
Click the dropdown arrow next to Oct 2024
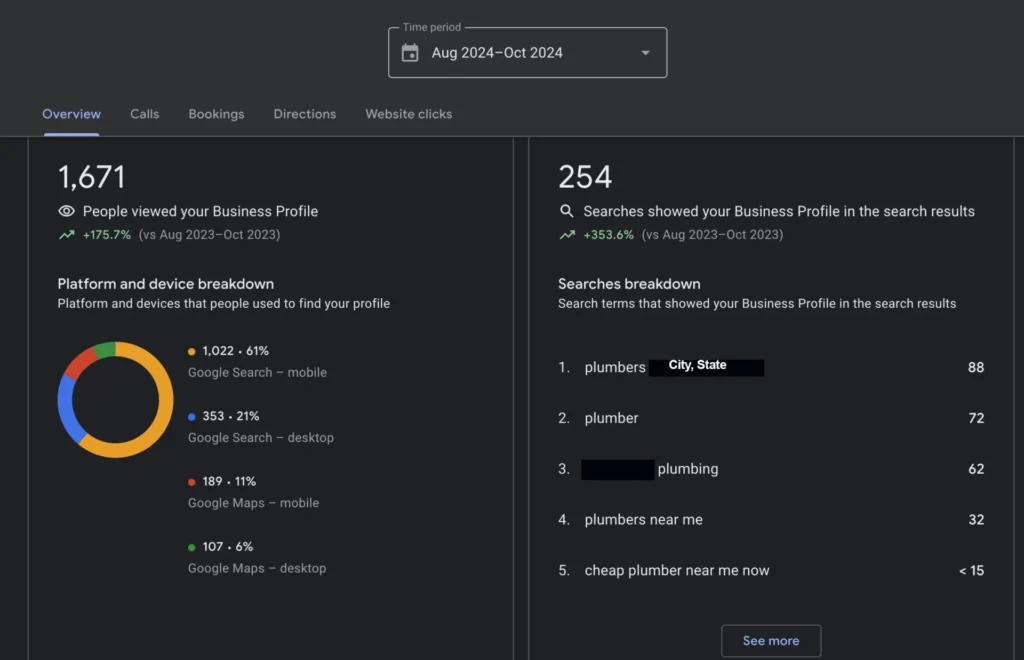coord(645,53)
